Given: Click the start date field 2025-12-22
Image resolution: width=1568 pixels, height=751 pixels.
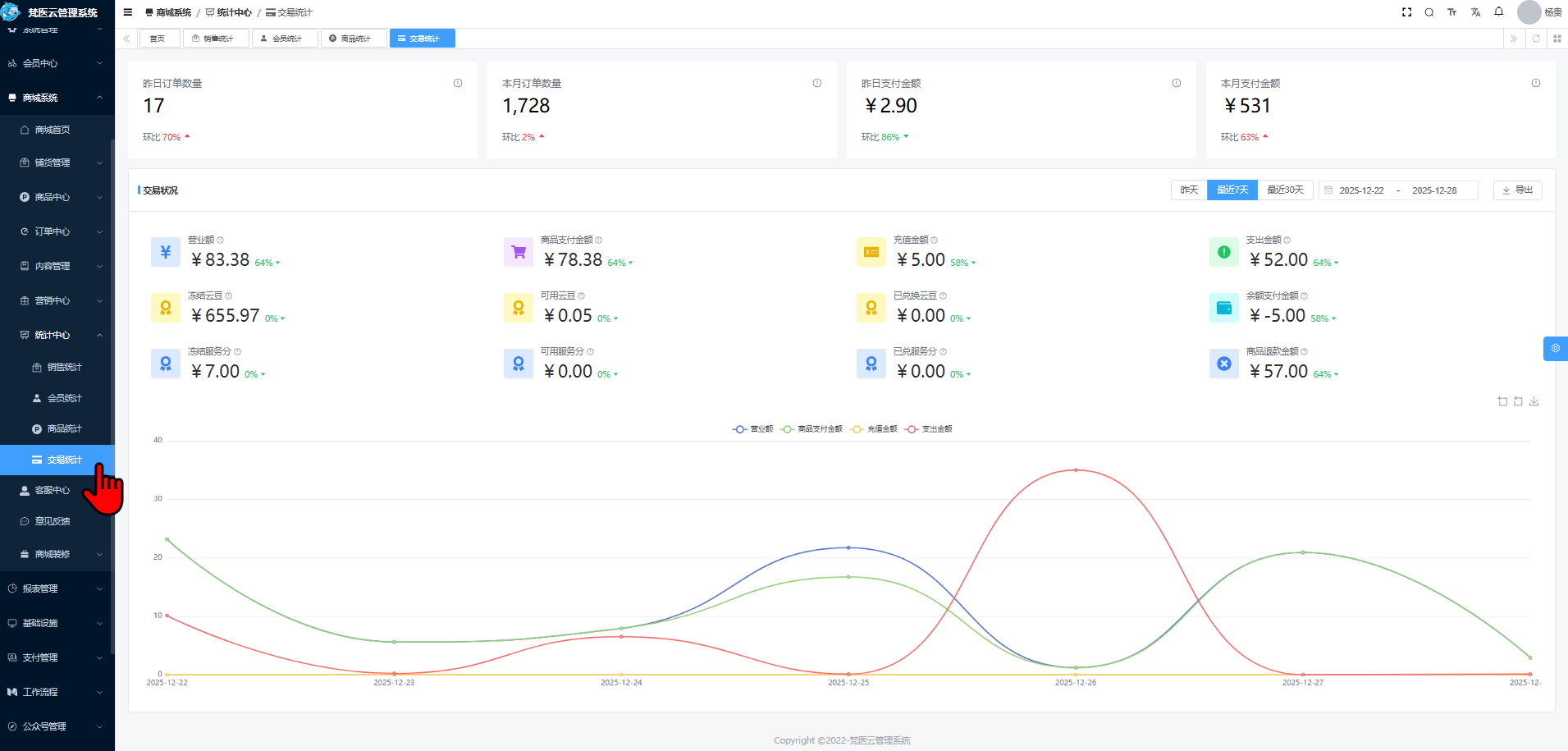Looking at the screenshot, I should [x=1361, y=190].
